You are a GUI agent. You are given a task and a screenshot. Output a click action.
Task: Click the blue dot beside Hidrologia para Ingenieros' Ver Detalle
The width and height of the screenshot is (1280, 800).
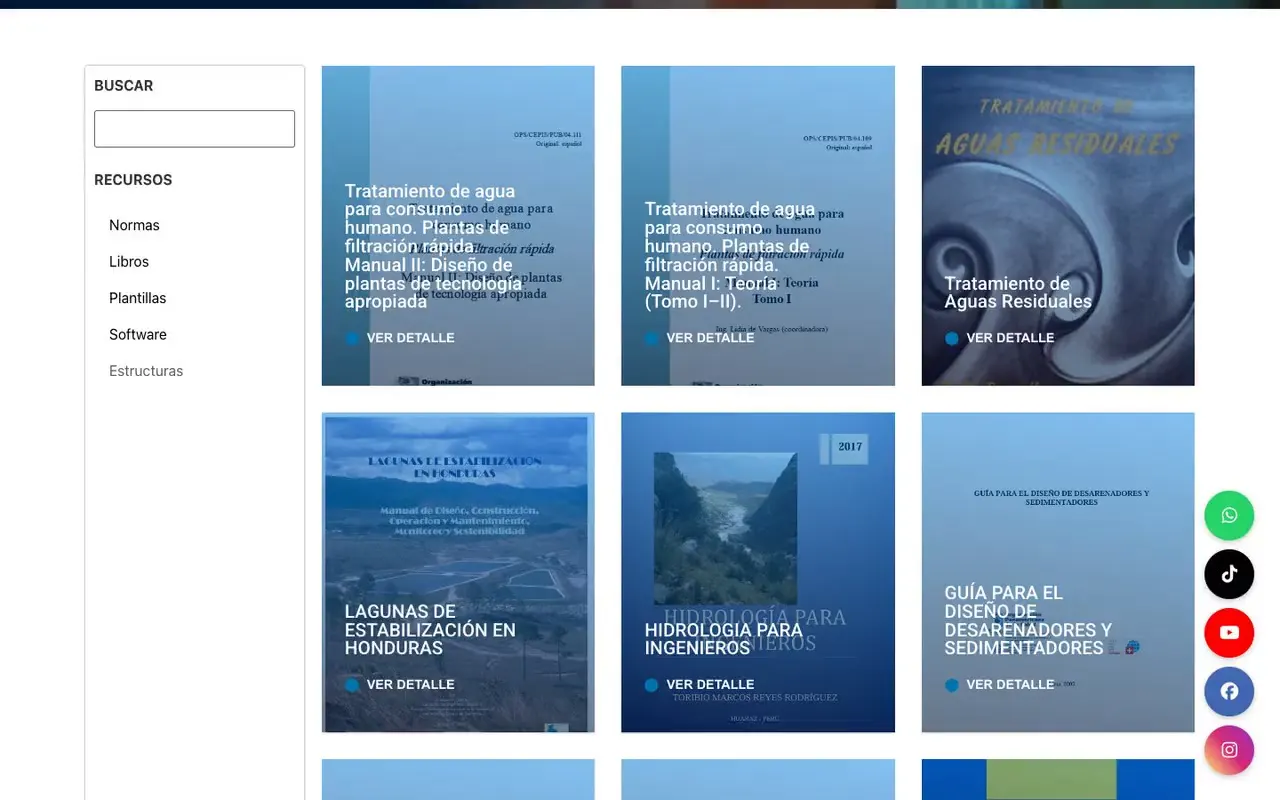[652, 685]
